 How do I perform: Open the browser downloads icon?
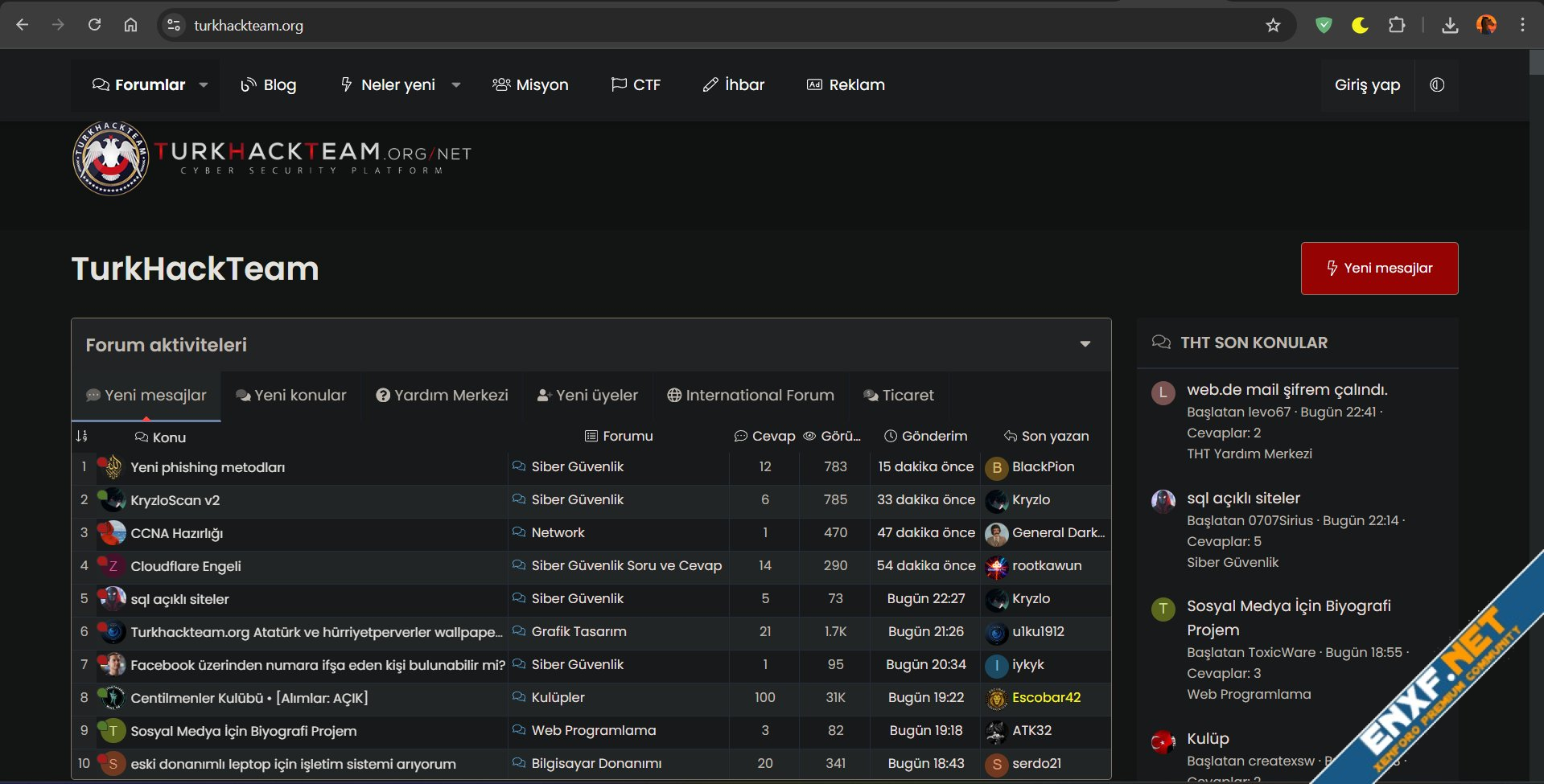(1450, 25)
